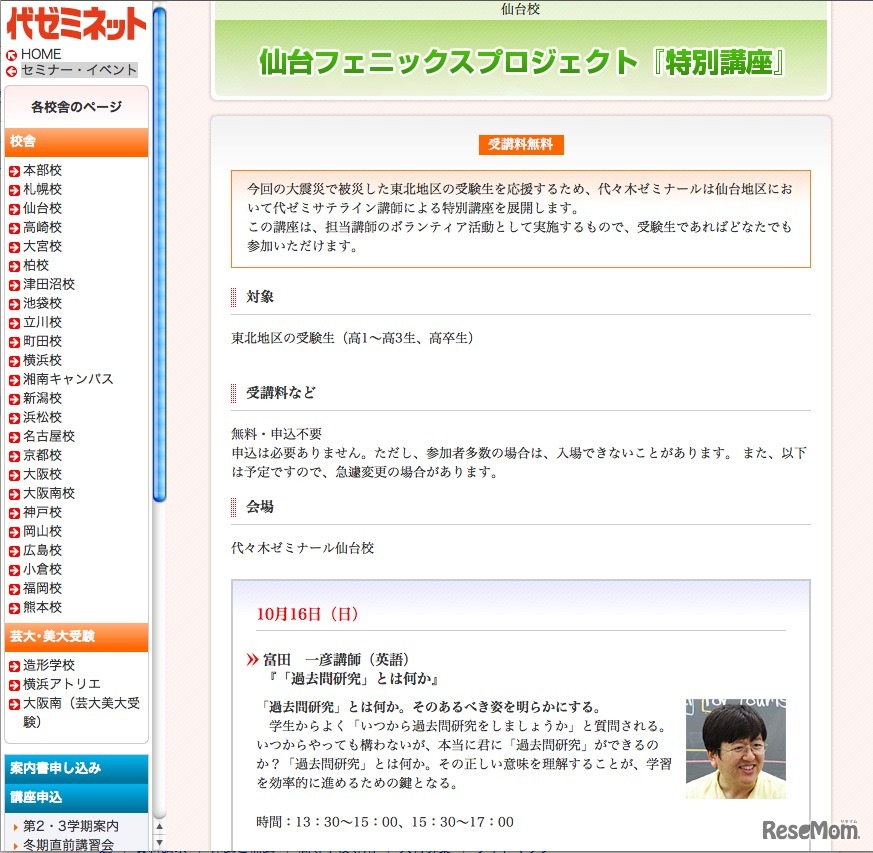Click the arrow icon next to 名古屋校
This screenshot has width=873, height=853.
[14, 437]
